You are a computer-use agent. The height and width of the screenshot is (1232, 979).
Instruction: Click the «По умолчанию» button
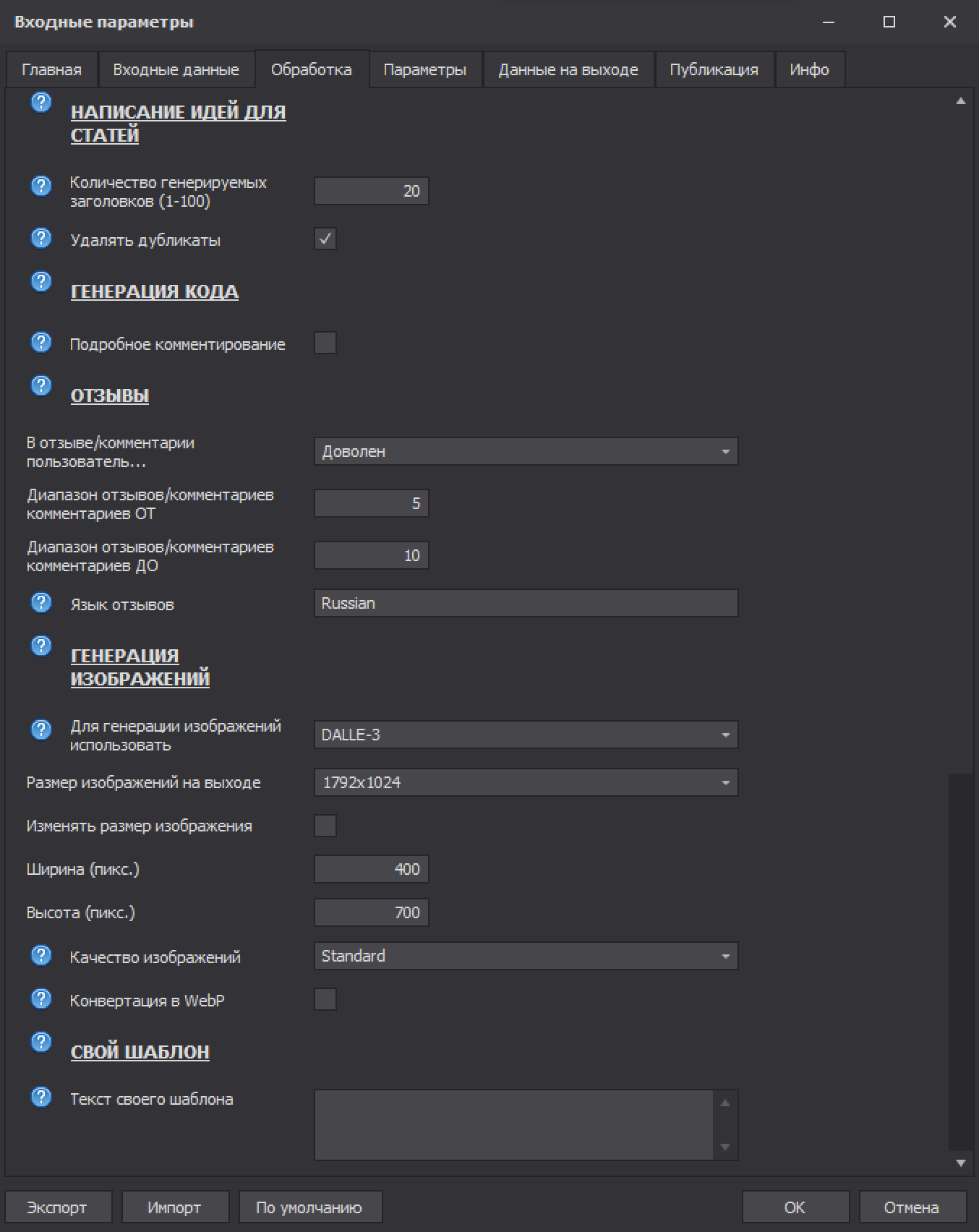coord(309,1207)
